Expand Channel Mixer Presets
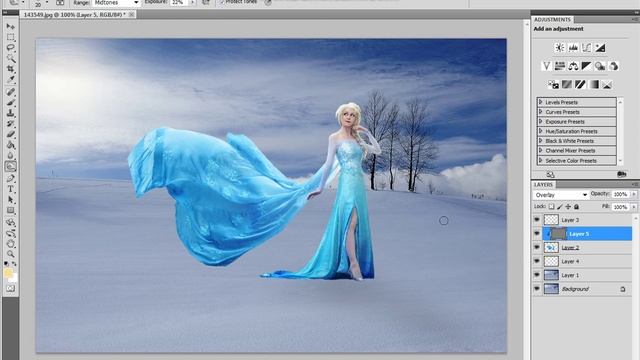Viewport: 640px width, 360px height. (541, 151)
